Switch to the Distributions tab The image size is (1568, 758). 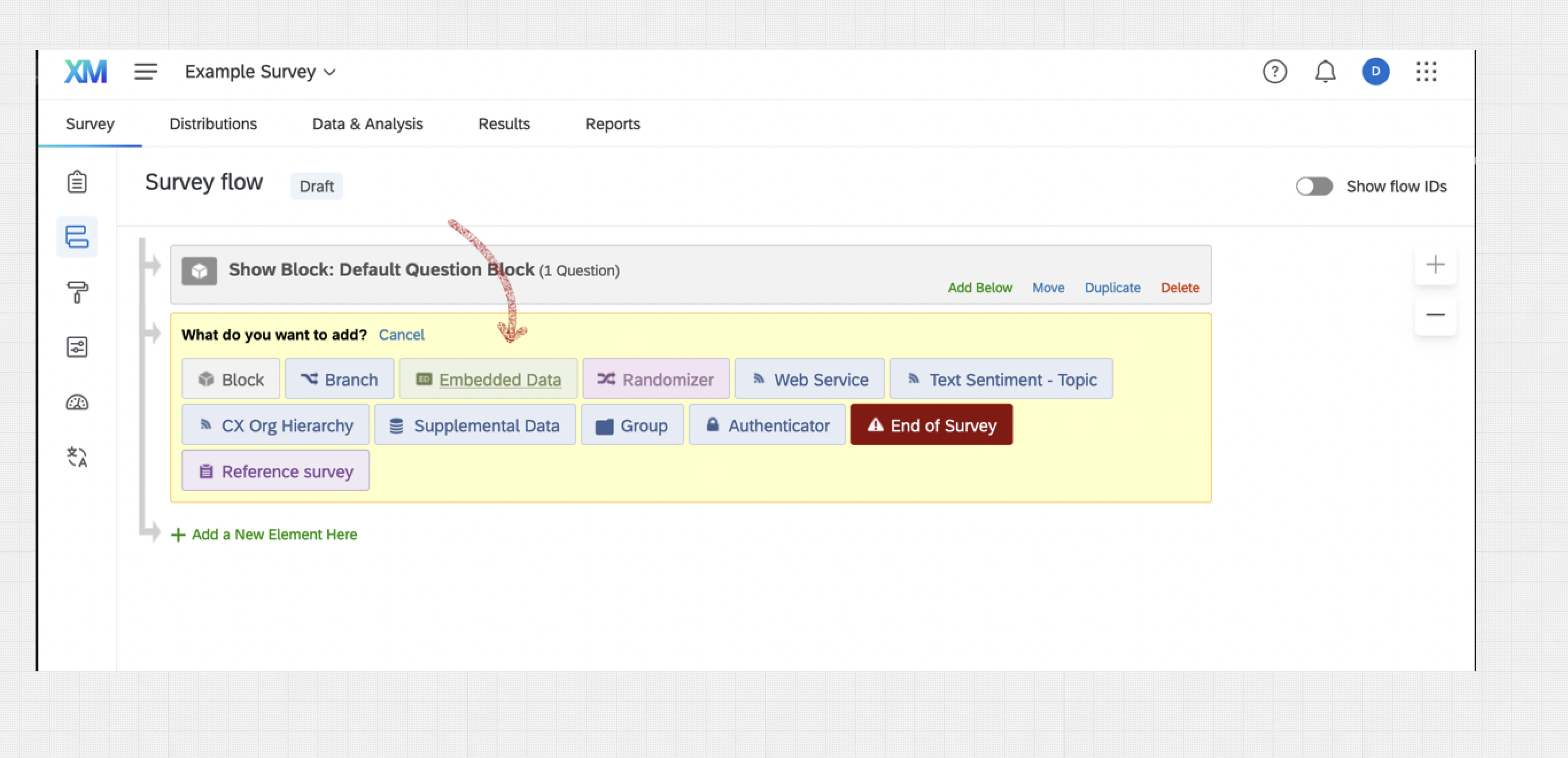(213, 123)
